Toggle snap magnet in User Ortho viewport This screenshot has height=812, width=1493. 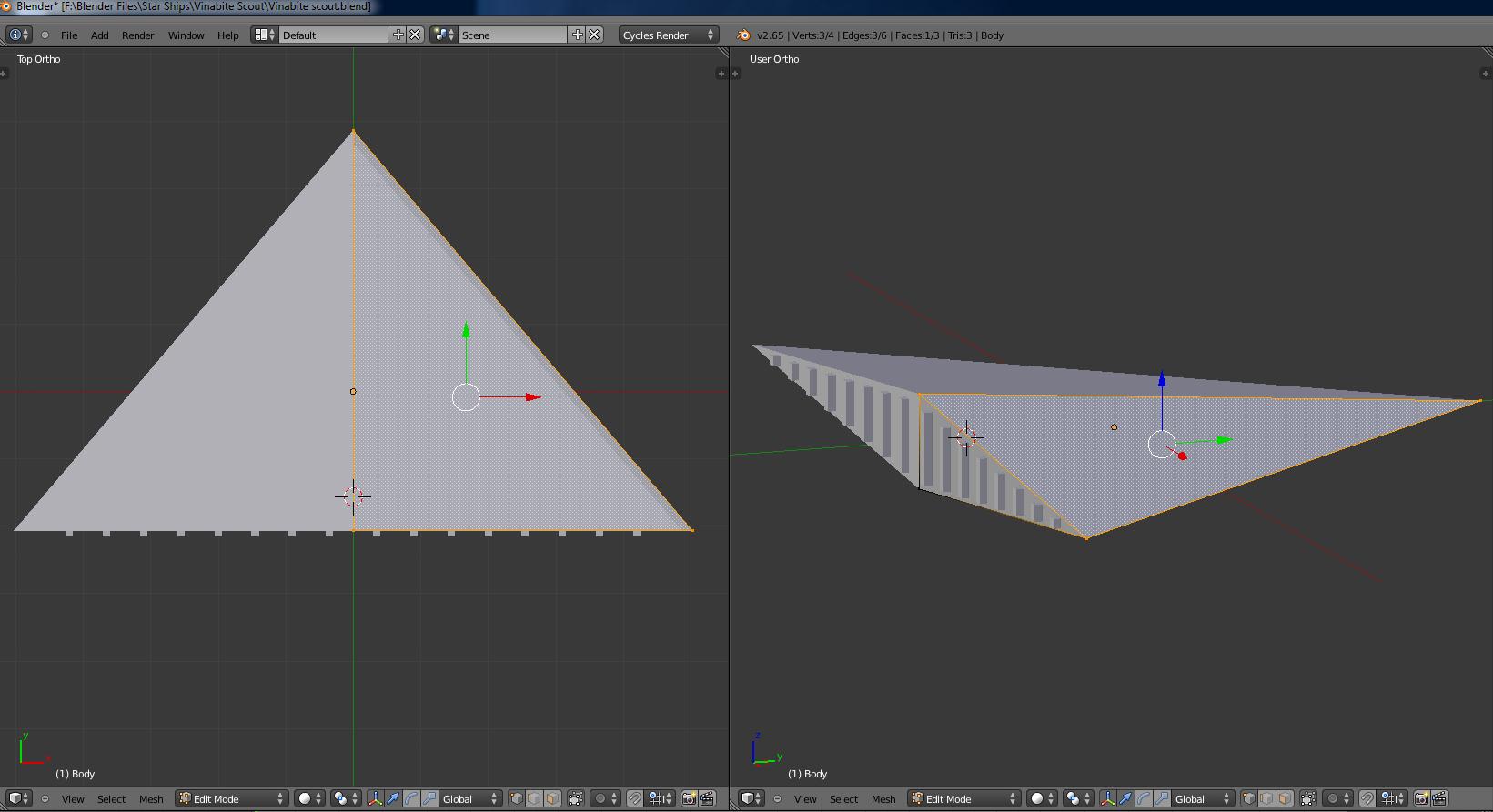pos(1367,798)
